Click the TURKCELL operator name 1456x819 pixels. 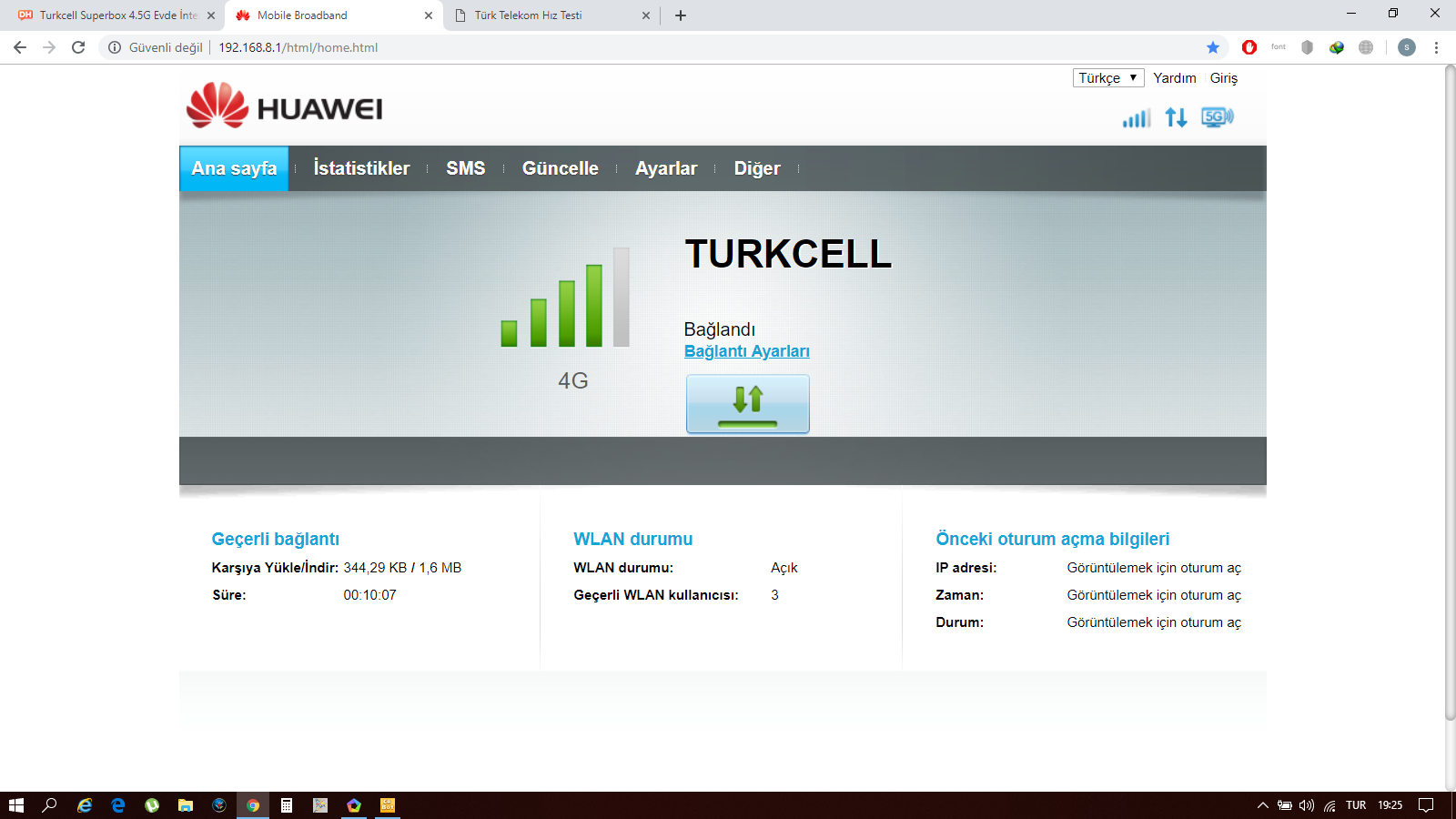pos(788,254)
